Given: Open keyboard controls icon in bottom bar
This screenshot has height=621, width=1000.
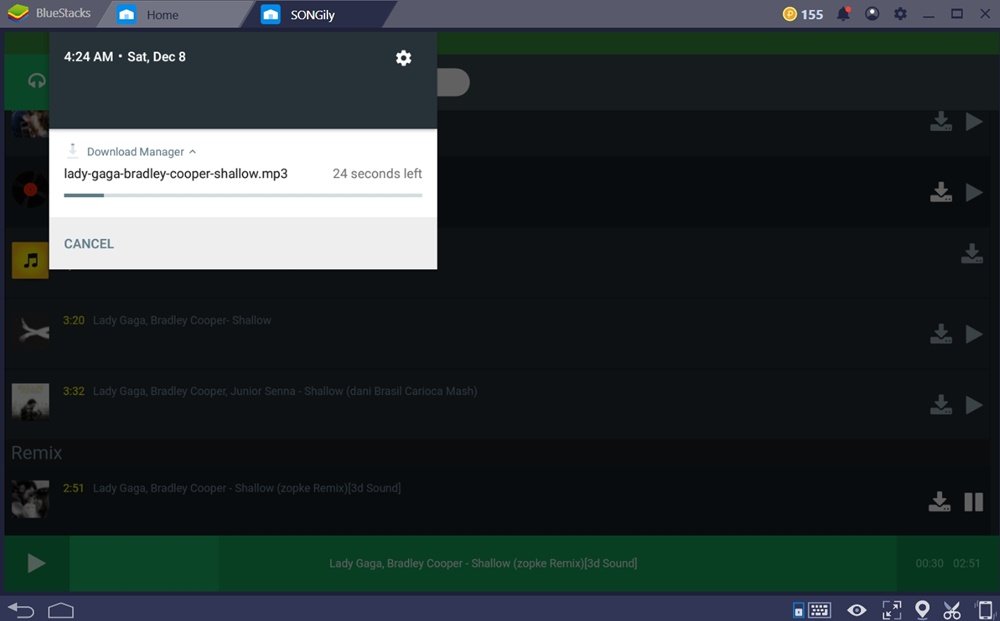Looking at the screenshot, I should tap(819, 610).
